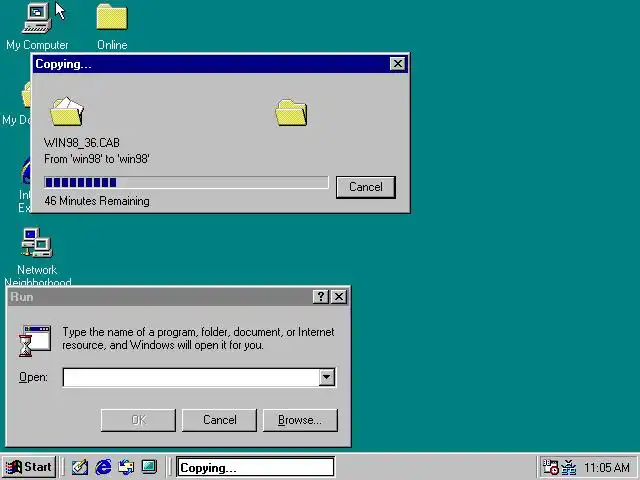640x480 pixels.
Task: Click the Open text field in Run
Action: click(x=191, y=377)
